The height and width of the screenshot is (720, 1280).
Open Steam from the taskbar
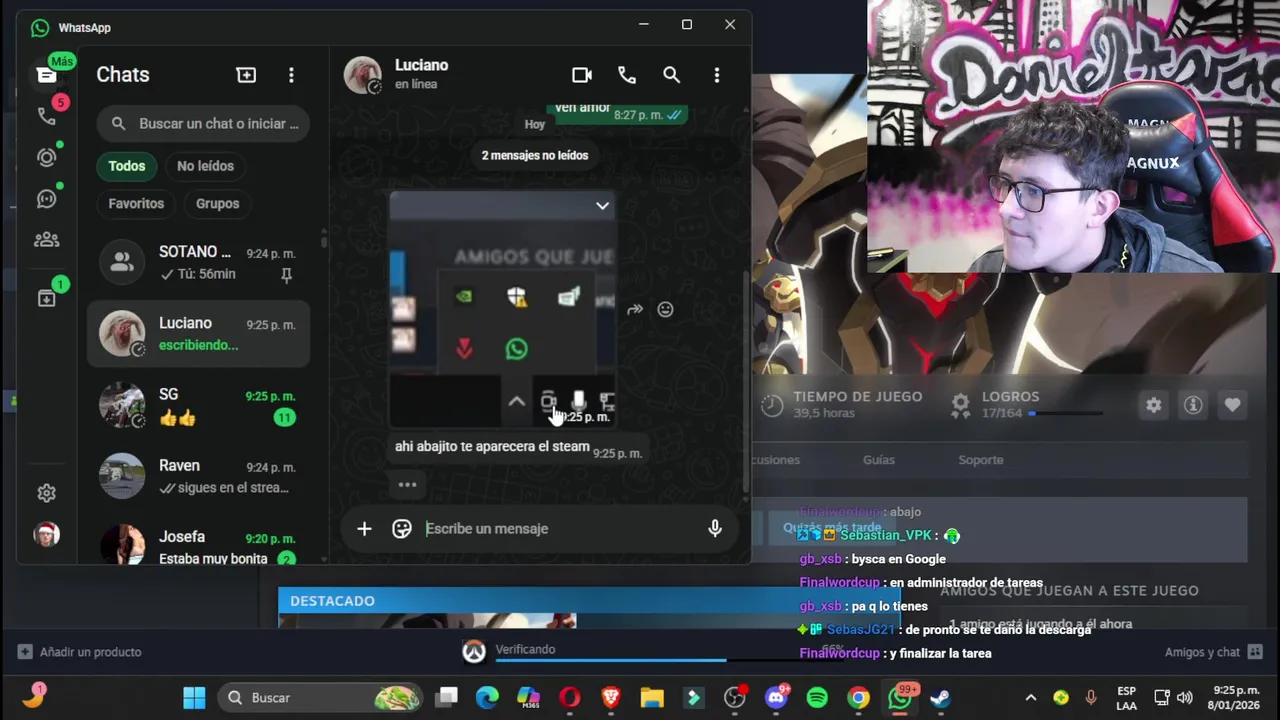(940, 698)
